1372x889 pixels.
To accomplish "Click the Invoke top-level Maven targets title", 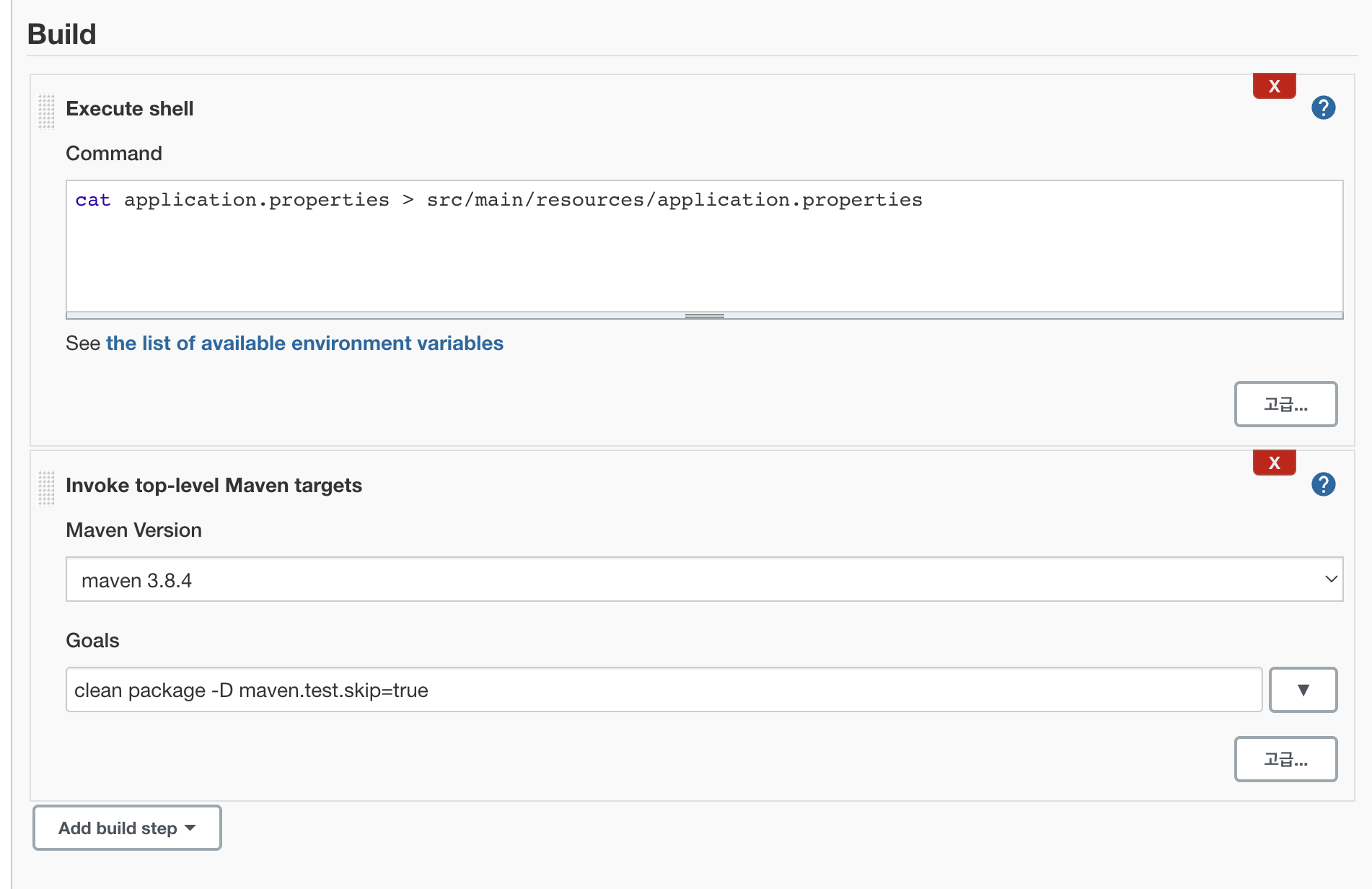I will [x=214, y=486].
